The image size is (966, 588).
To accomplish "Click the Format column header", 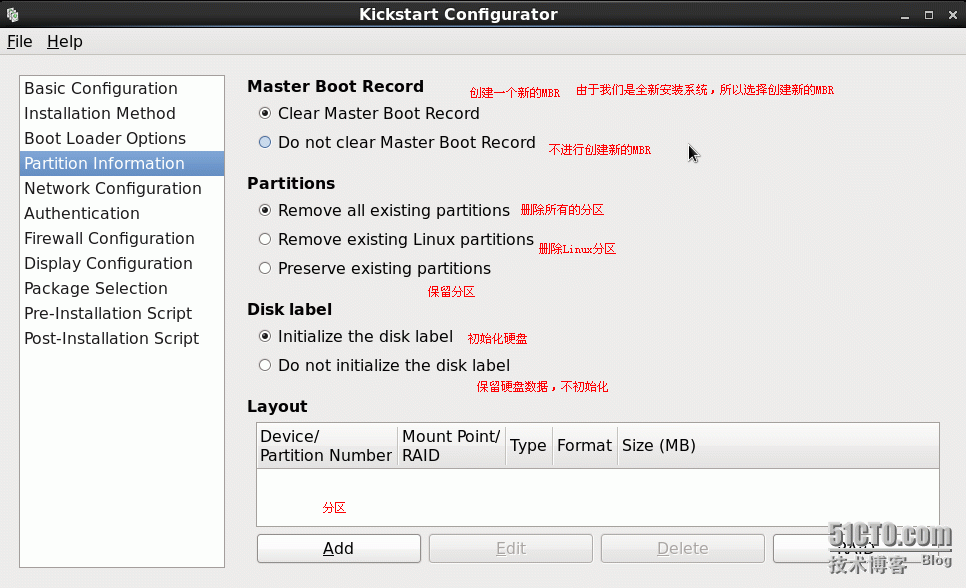I will tap(585, 446).
